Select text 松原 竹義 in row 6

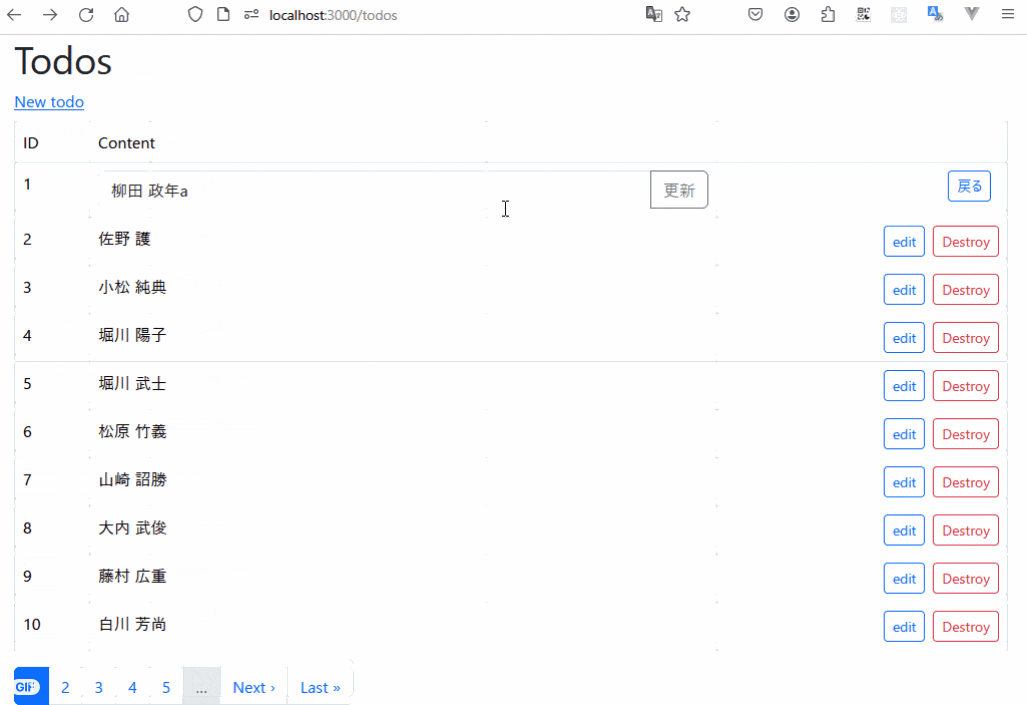[132, 431]
